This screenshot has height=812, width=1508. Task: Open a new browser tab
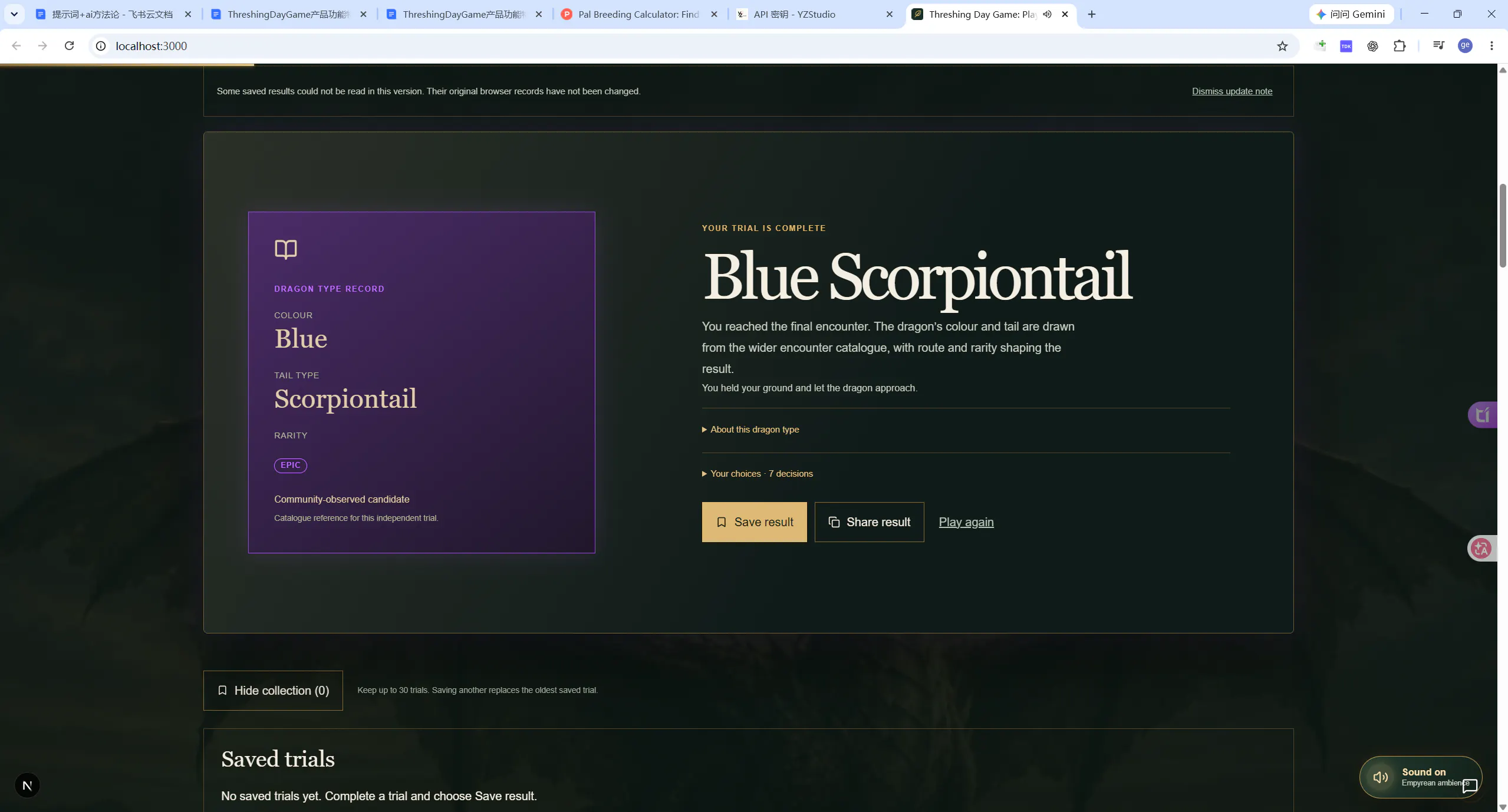pyautogui.click(x=1092, y=14)
